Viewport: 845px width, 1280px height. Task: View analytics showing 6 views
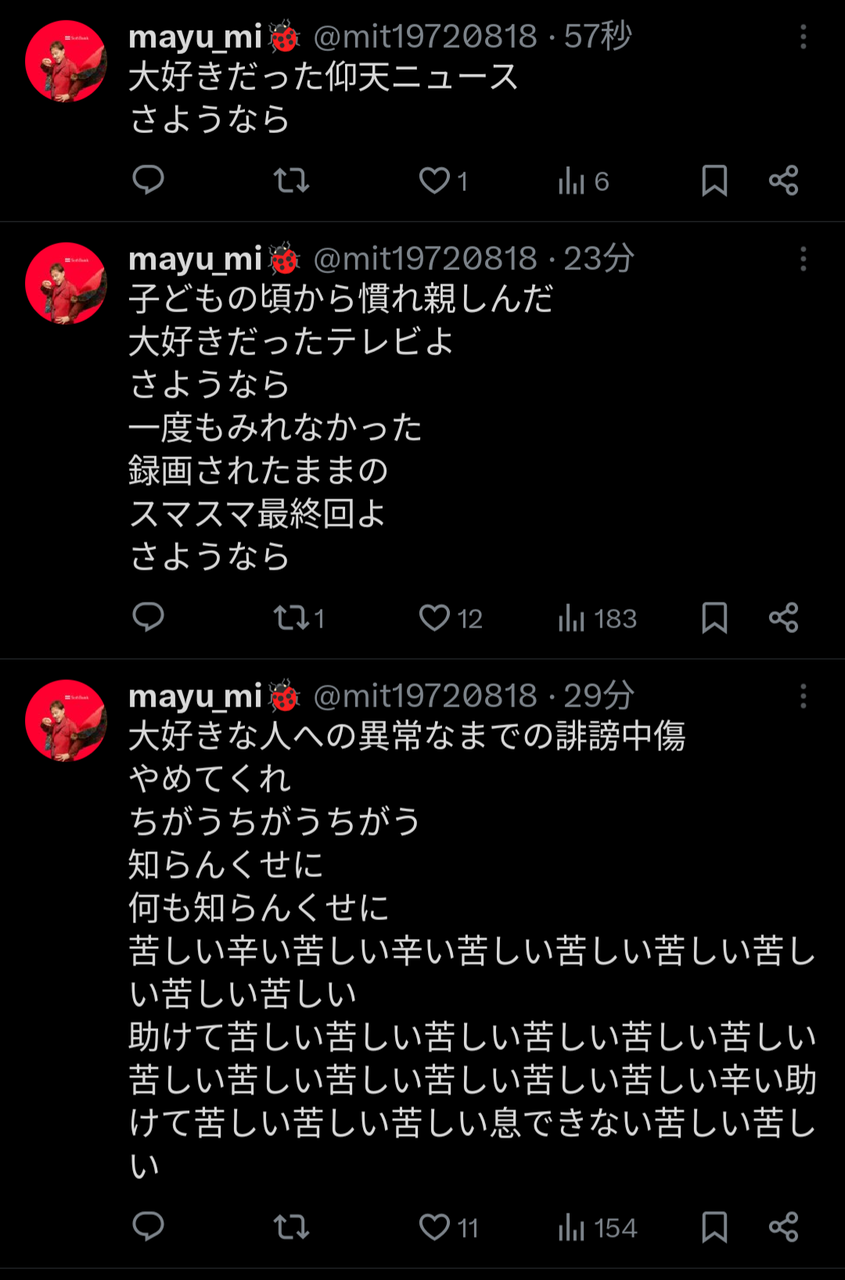(583, 181)
